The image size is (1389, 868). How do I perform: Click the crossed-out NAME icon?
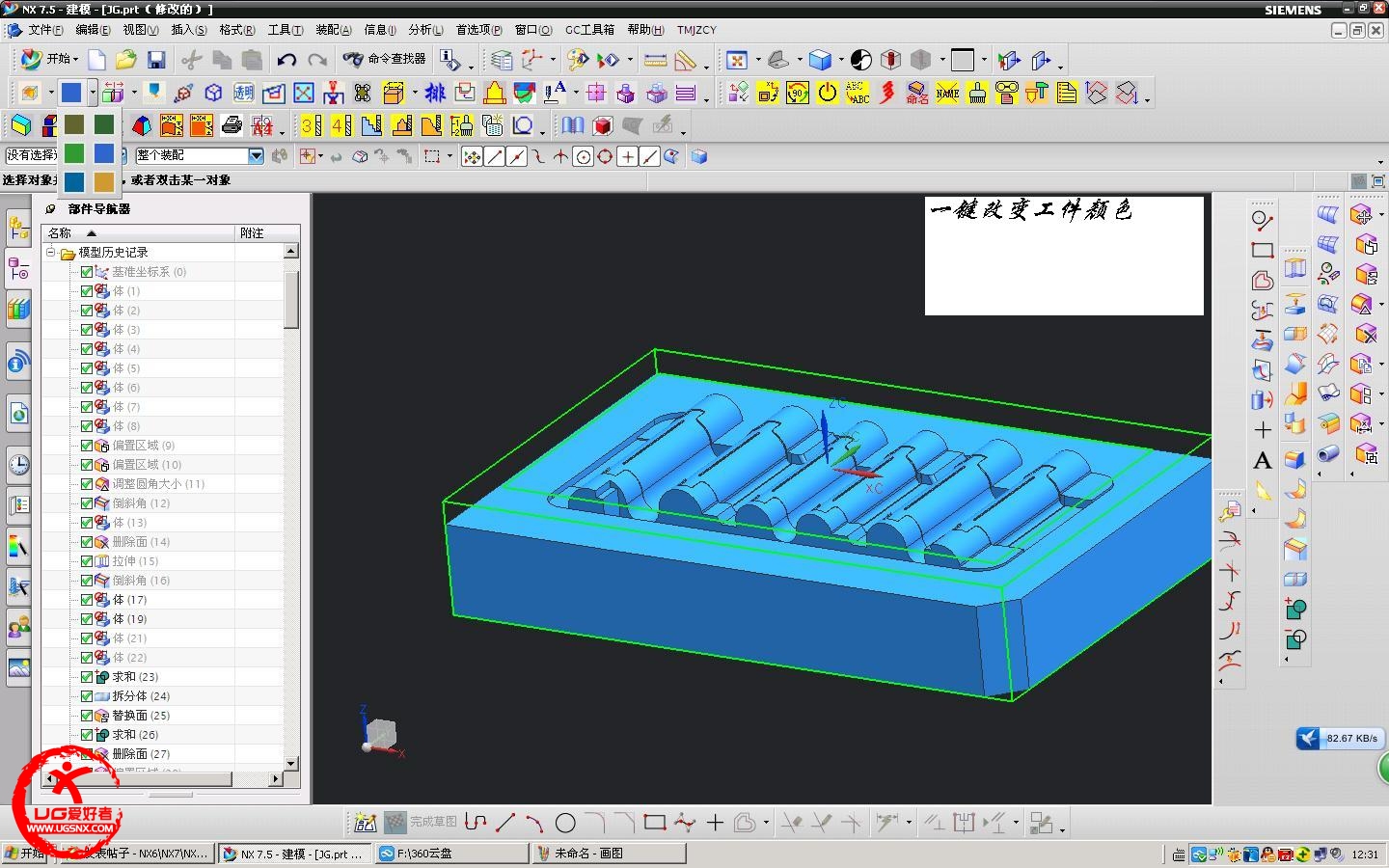[947, 93]
